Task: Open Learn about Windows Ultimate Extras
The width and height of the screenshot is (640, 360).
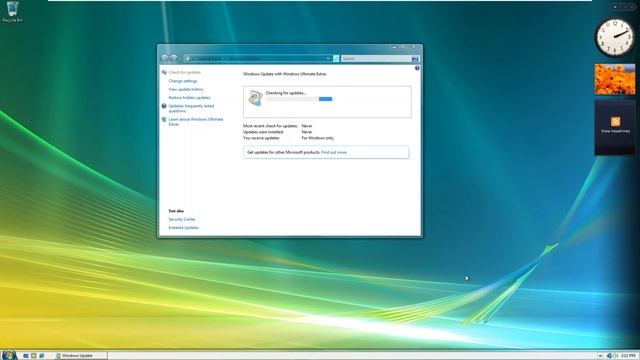Action: (196, 122)
